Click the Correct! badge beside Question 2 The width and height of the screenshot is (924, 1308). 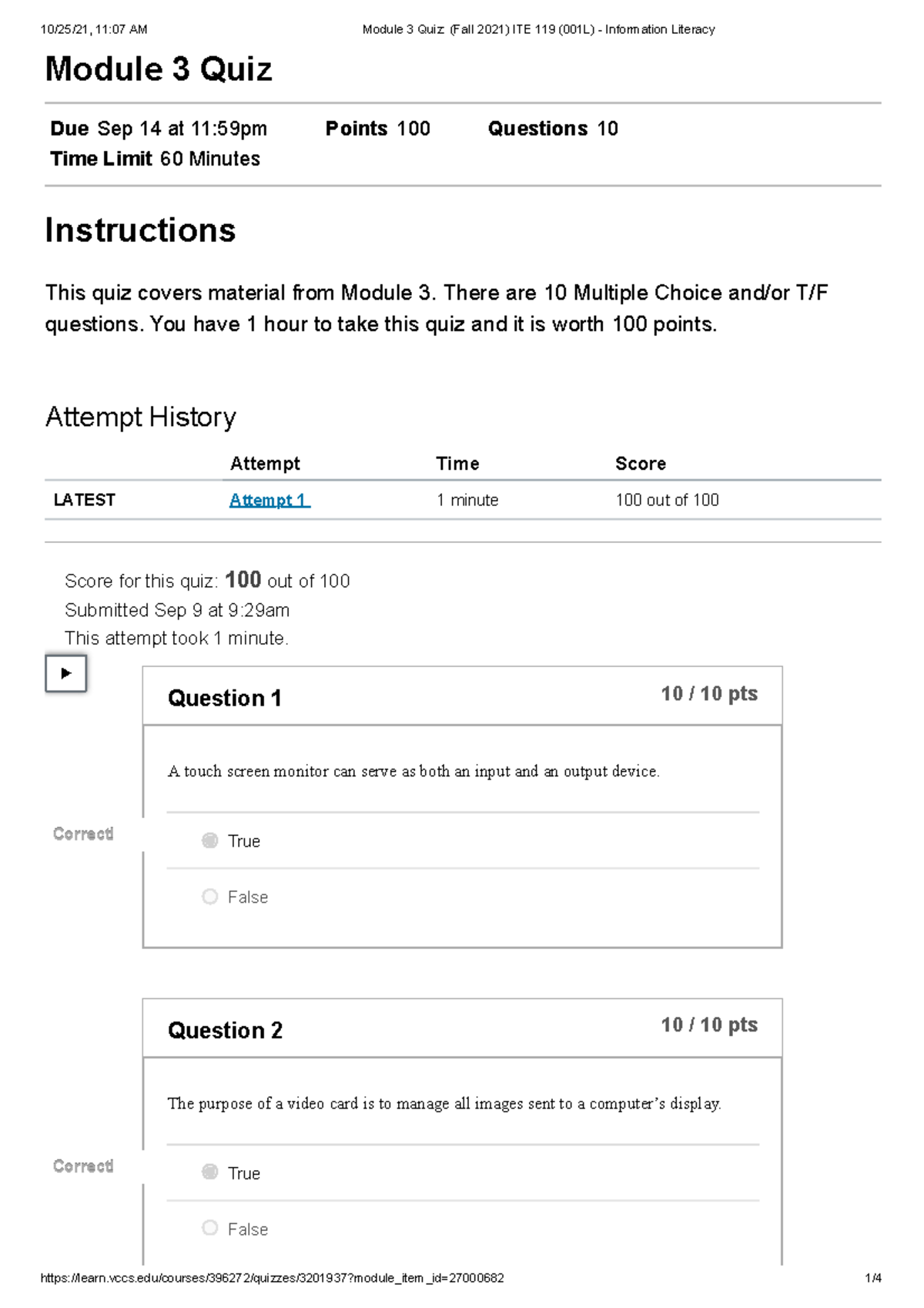83,1165
